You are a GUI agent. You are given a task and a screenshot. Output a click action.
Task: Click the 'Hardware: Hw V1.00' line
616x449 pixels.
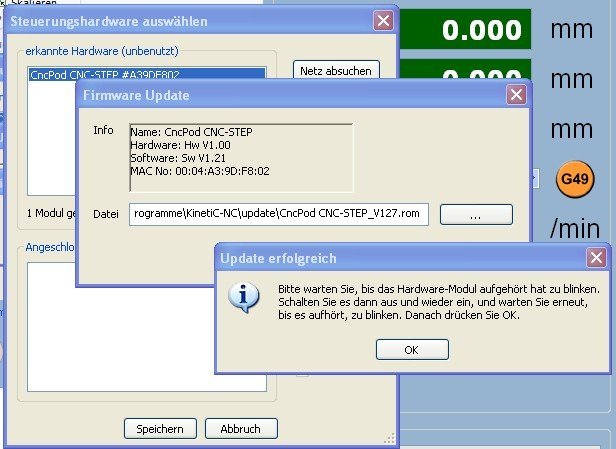[x=180, y=145]
